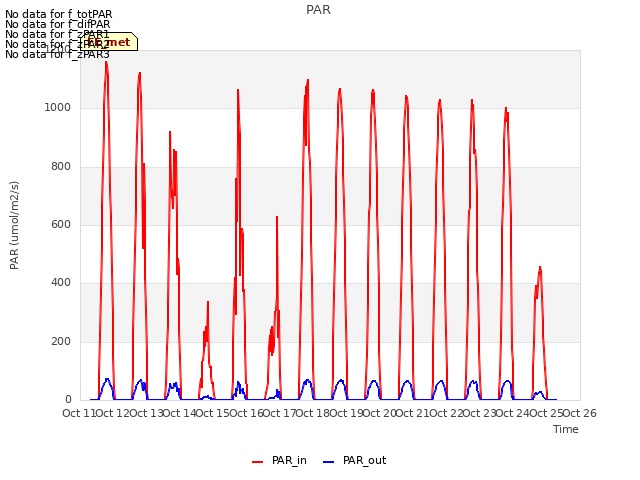640x480 pixels.
Task: Click the lowest PAR_in peak before Oct 15
Action: tap(208, 302)
